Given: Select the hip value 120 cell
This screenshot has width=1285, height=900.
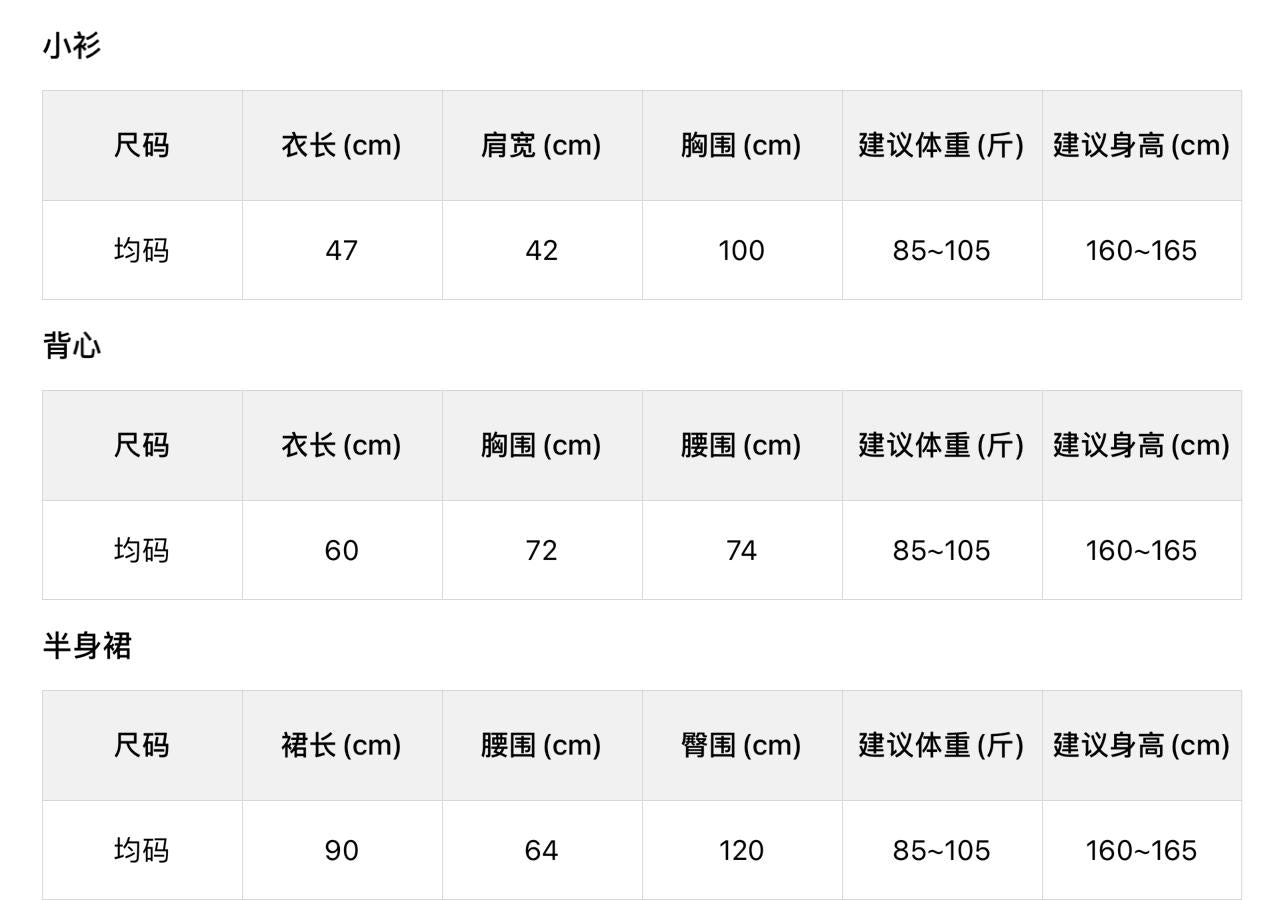Looking at the screenshot, I should pos(741,850).
